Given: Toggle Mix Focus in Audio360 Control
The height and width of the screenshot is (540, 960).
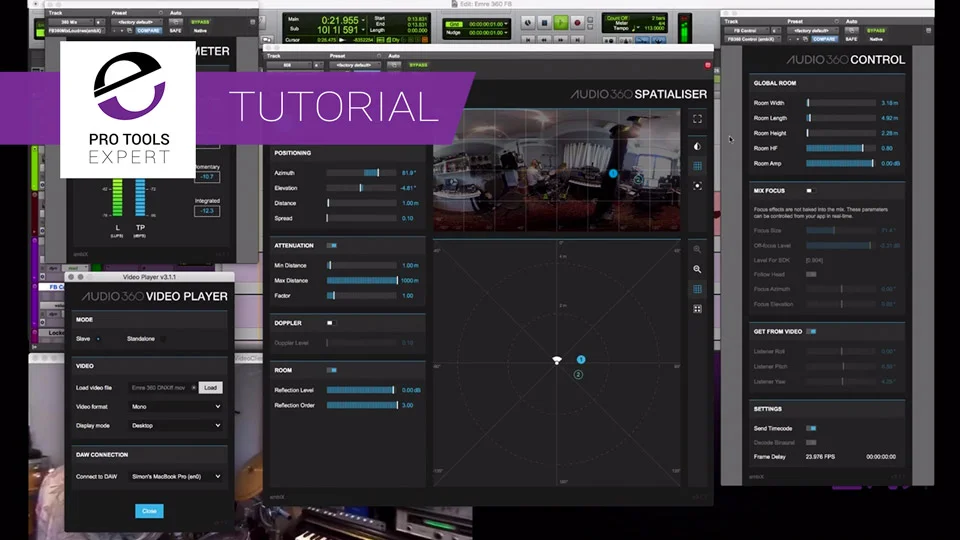Looking at the screenshot, I should click(810, 191).
